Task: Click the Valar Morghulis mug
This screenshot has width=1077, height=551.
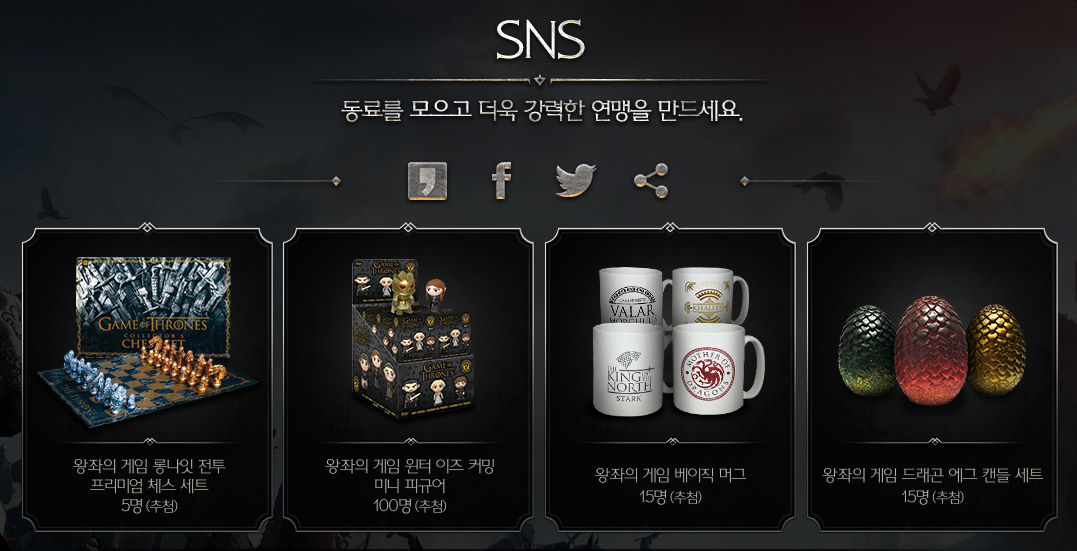Action: (633, 298)
